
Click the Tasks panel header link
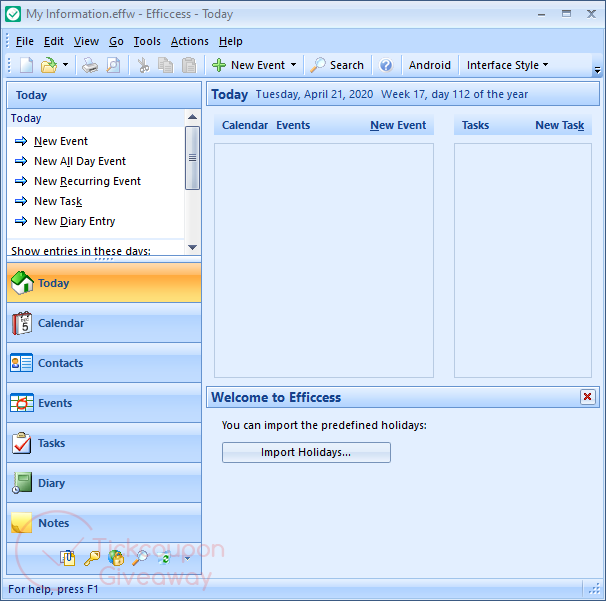[x=475, y=125]
